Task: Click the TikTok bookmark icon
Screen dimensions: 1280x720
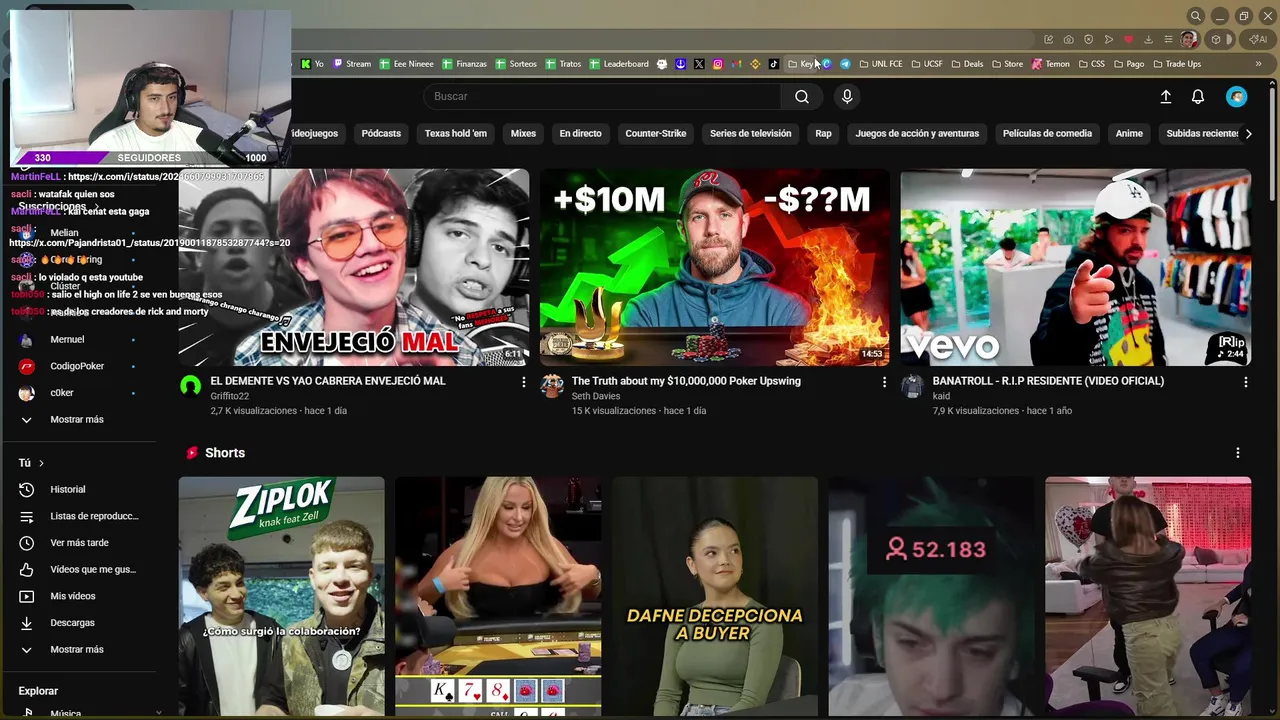Action: 773,64
